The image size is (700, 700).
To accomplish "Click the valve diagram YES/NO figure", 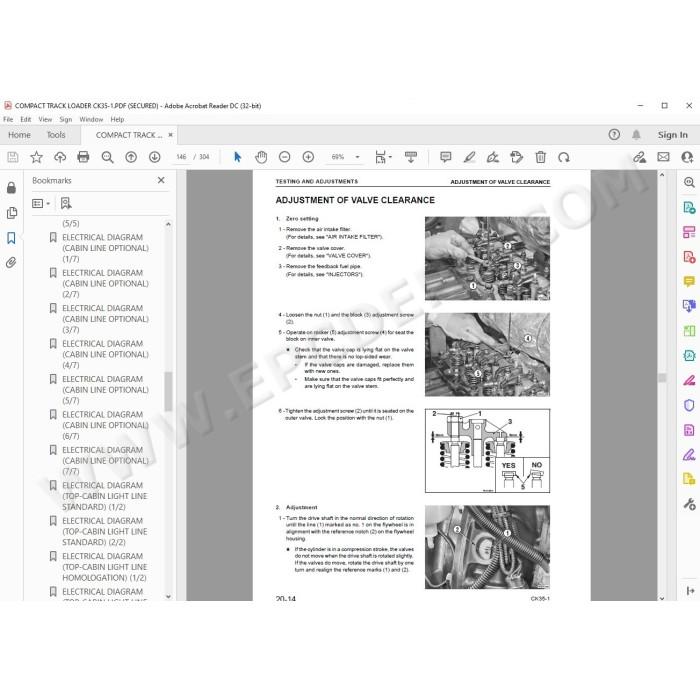I will pos(487,451).
